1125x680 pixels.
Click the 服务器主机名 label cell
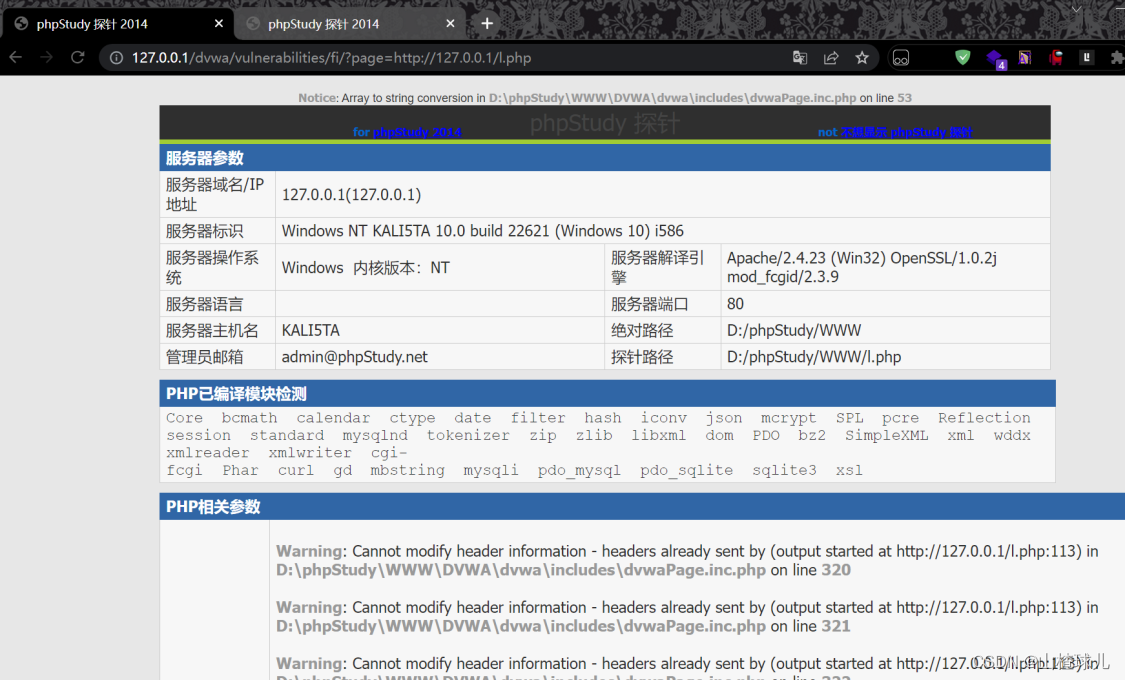pos(217,331)
